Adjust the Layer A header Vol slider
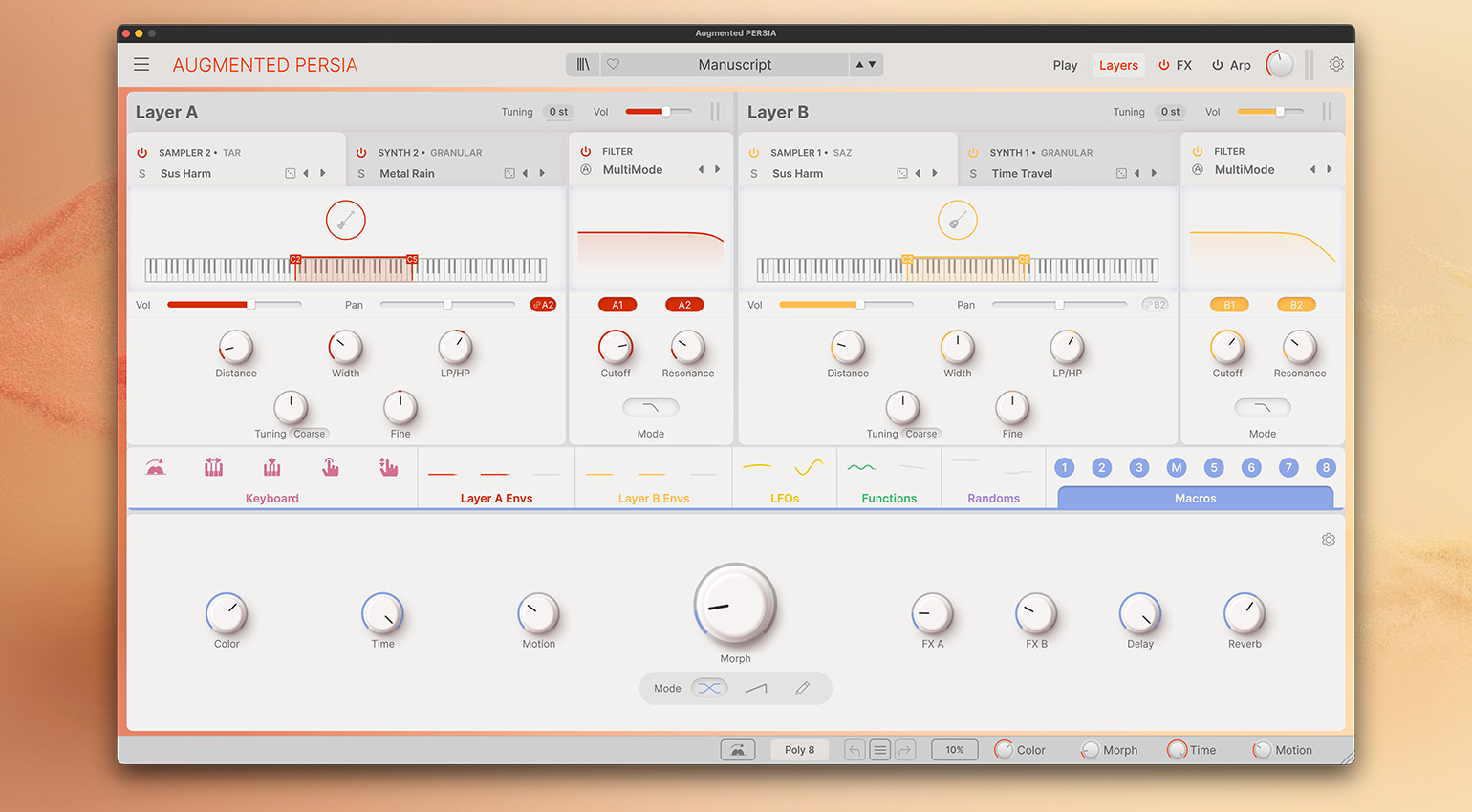 [666, 112]
